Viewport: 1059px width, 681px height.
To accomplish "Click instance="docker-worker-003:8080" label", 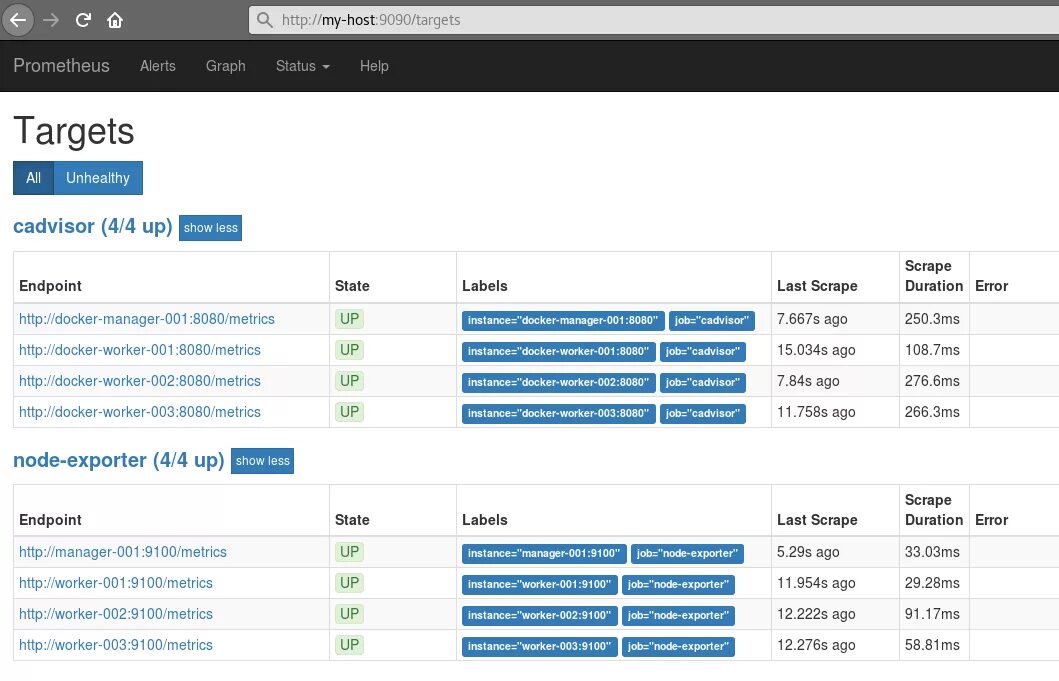I will (x=559, y=414).
